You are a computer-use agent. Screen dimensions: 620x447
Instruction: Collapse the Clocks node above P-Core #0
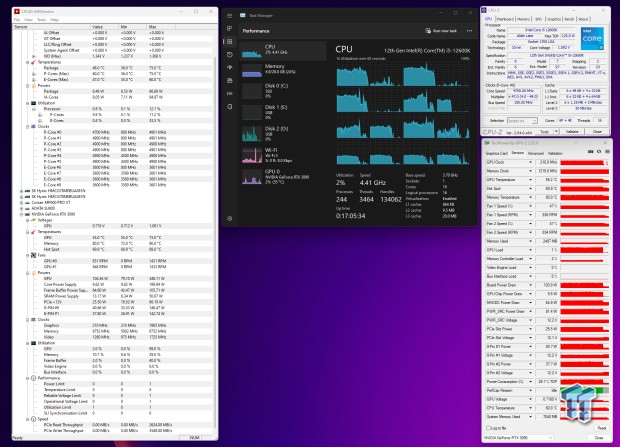pyautogui.click(x=27, y=127)
